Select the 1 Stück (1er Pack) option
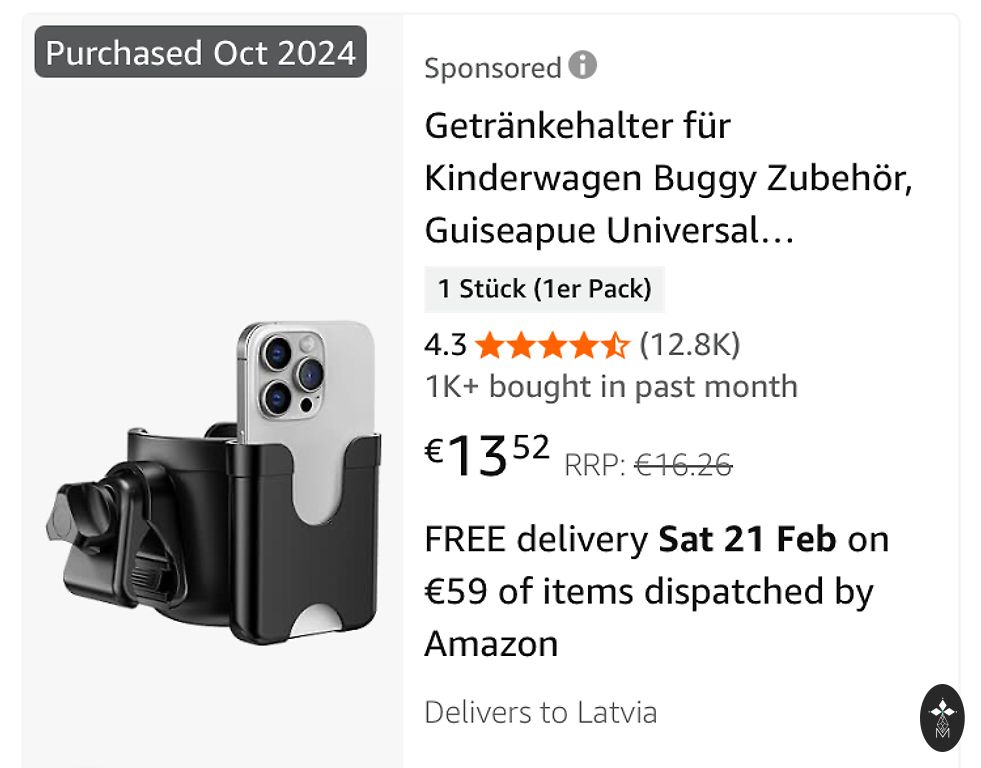 coord(544,290)
